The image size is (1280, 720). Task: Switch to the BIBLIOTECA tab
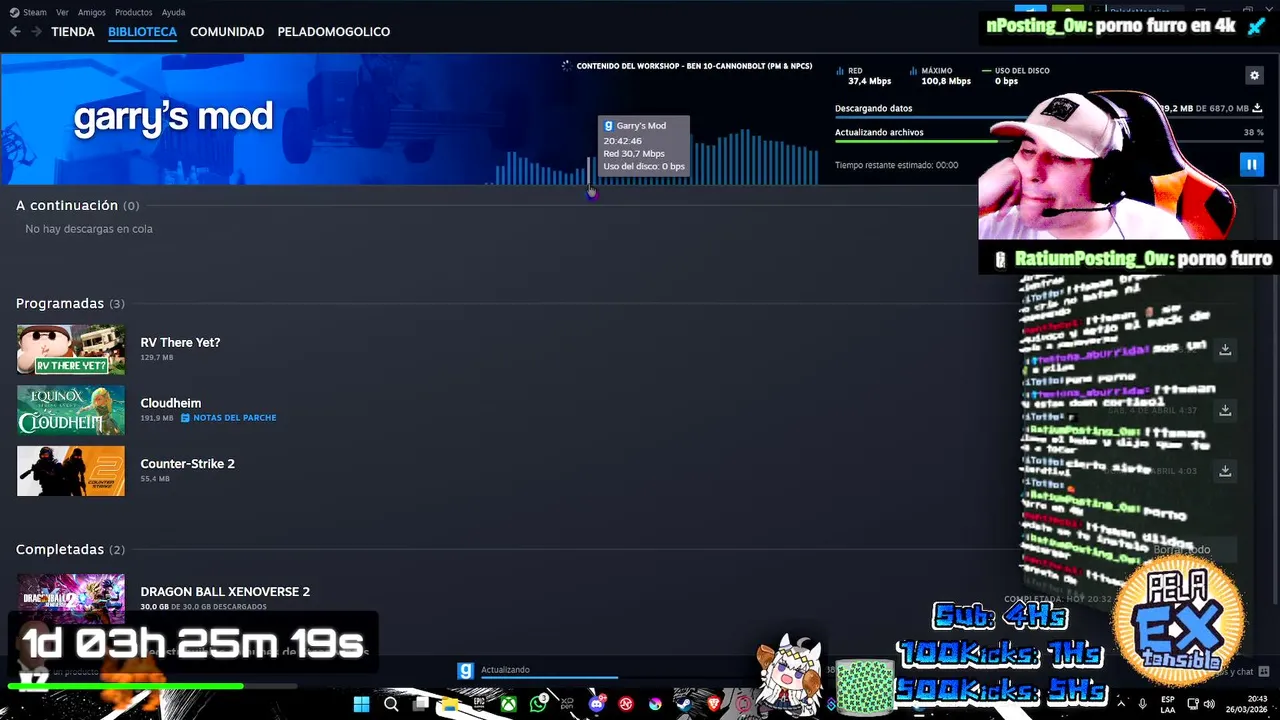[x=142, y=32]
